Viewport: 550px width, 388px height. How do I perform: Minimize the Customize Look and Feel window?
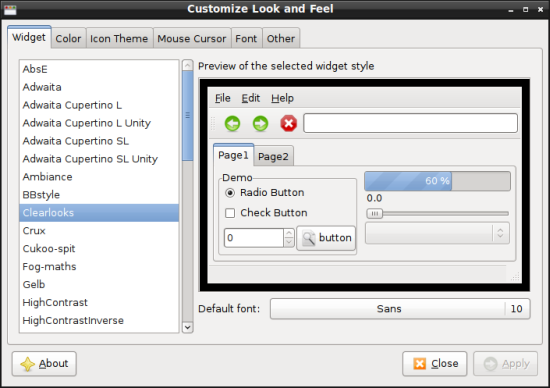(x=511, y=10)
